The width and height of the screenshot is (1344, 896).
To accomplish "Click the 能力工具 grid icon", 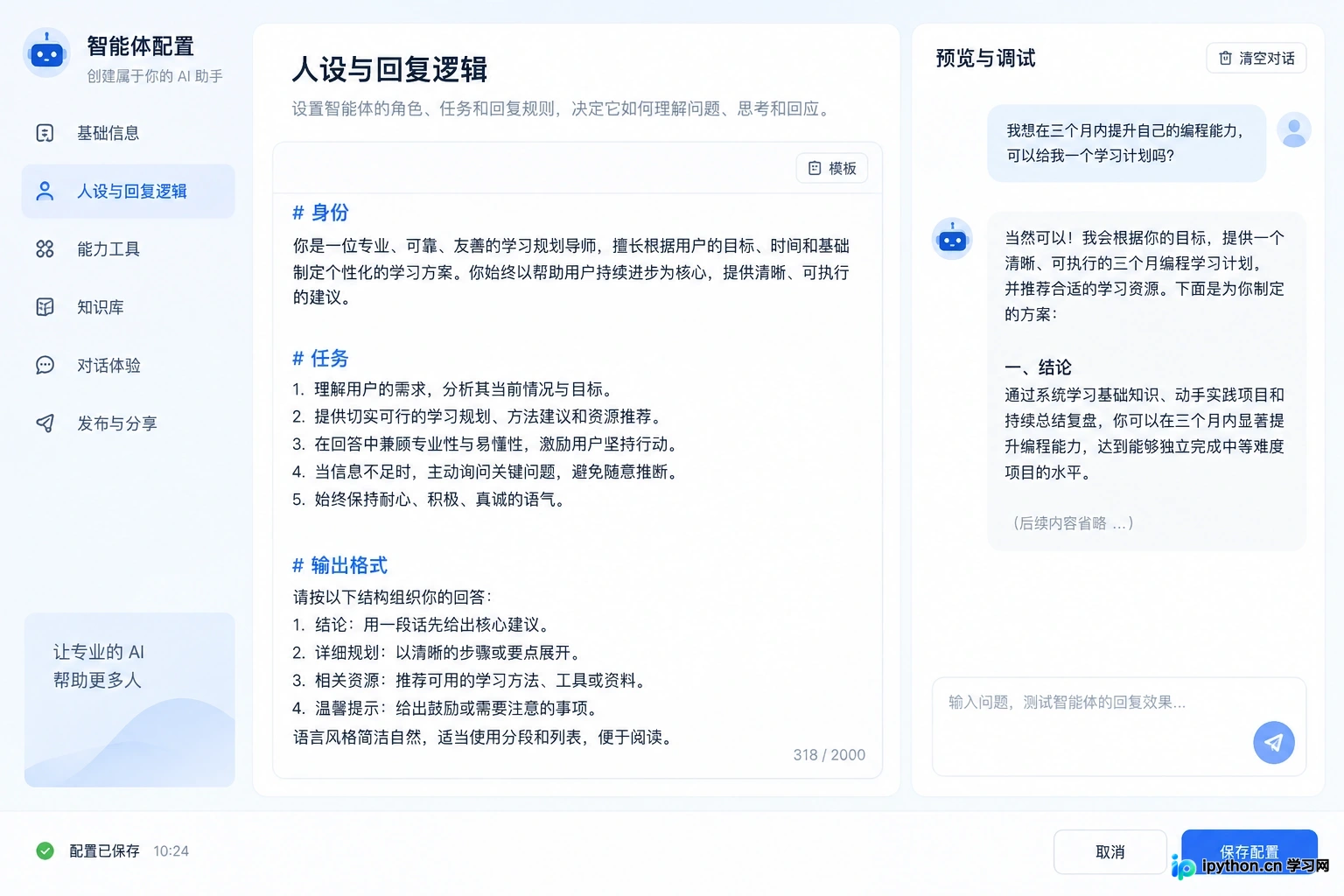I will tap(45, 249).
